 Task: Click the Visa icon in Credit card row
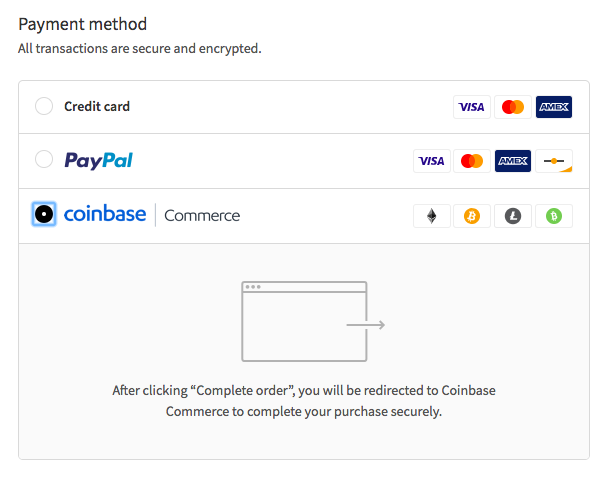(x=471, y=107)
